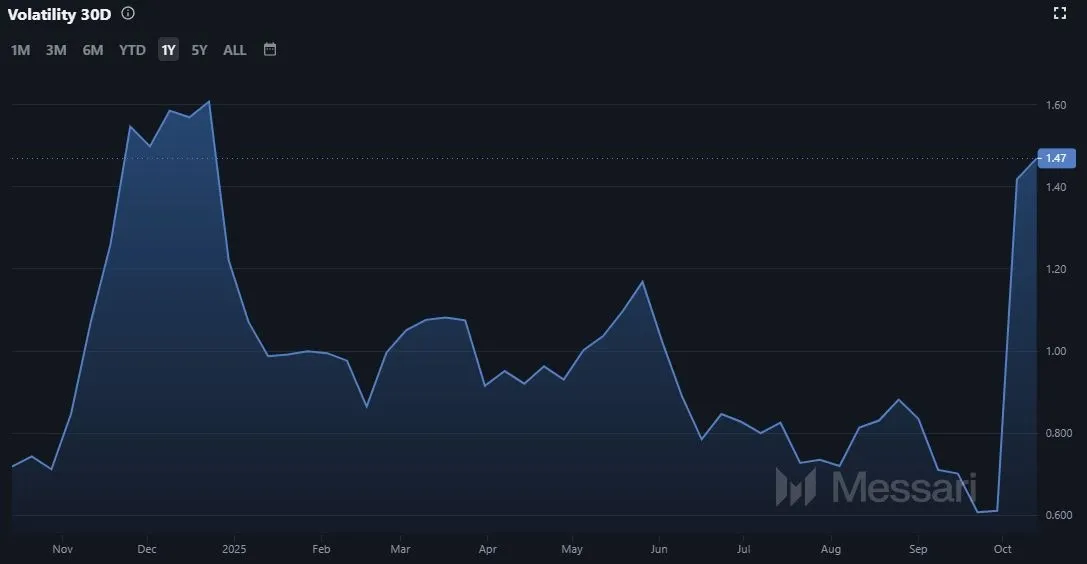
Task: Click the Volatility 30D chart title
Action: coord(59,15)
